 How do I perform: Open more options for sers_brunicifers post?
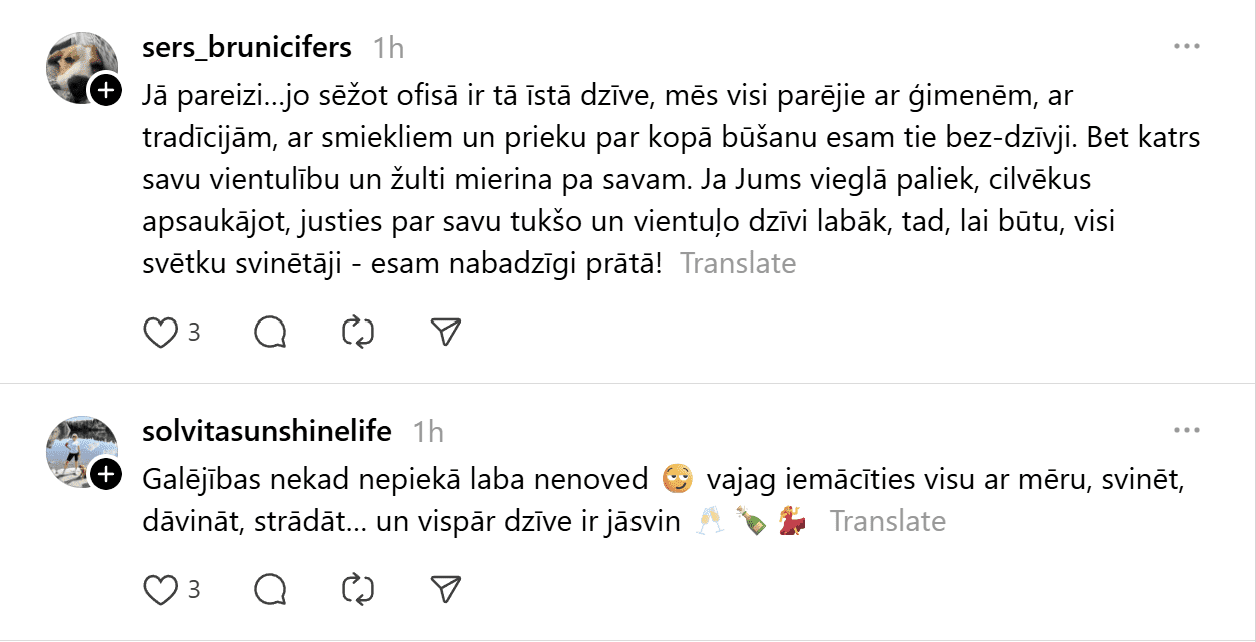(1186, 47)
